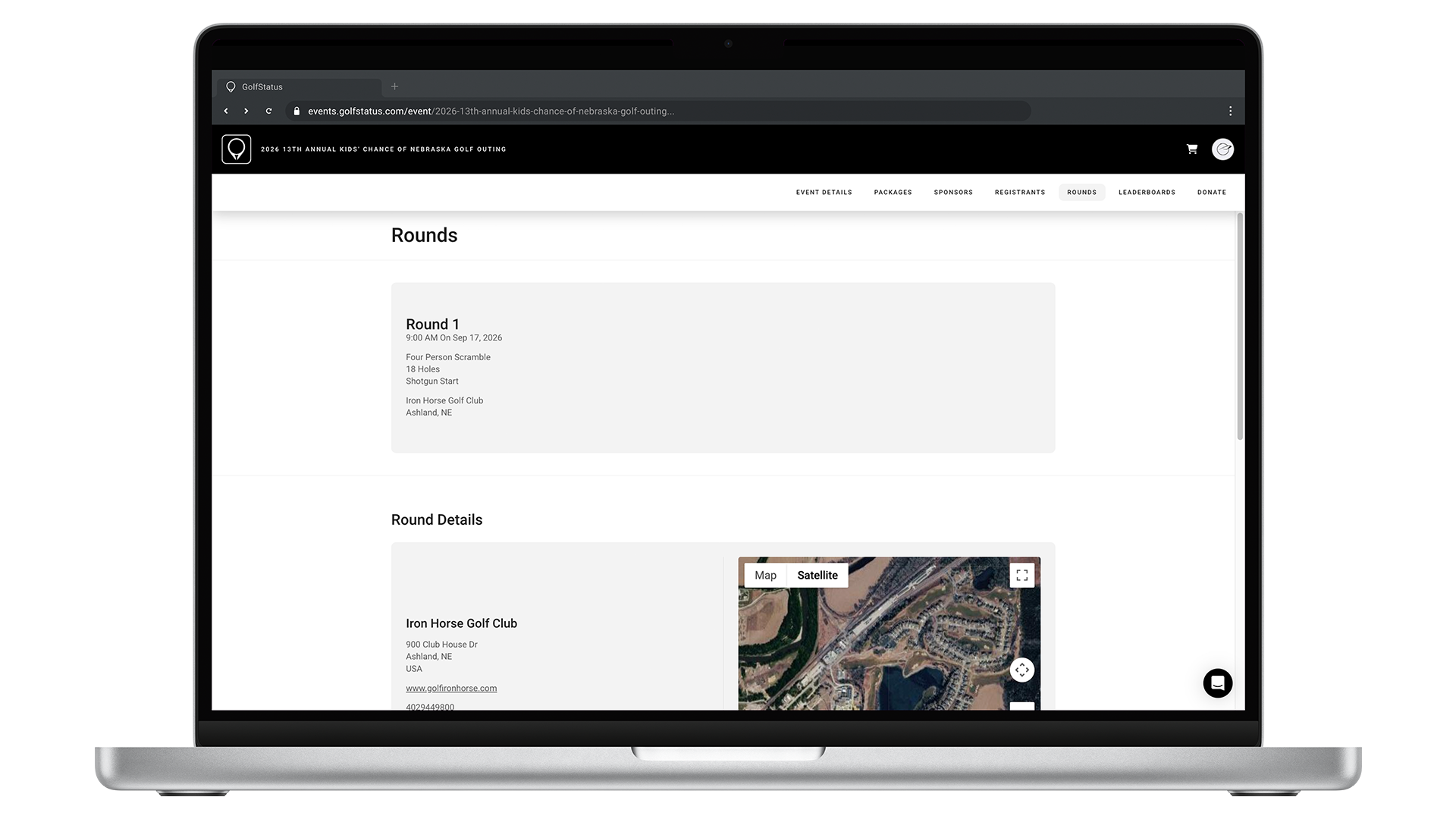1456x819 pixels.
Task: Click the 'Iron Horse Golf Club' heading in Round Details
Action: coord(461,623)
